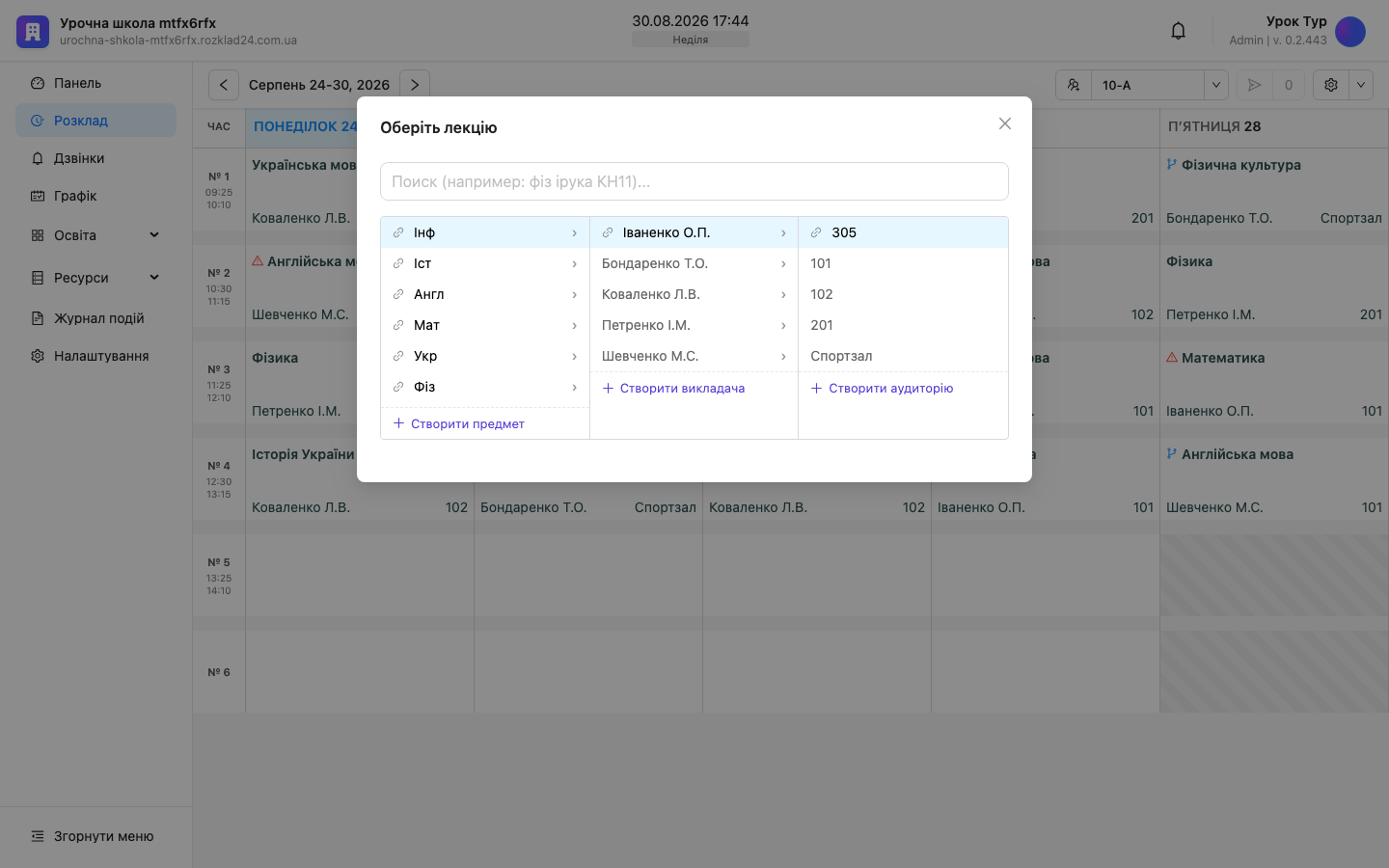Image resolution: width=1389 pixels, height=868 pixels.
Task: Select the Англ subject
Action: point(485,294)
